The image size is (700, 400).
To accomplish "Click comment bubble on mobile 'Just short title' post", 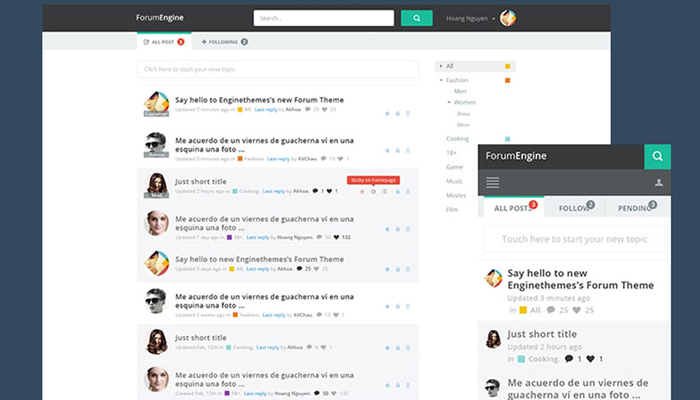I will point(568,358).
